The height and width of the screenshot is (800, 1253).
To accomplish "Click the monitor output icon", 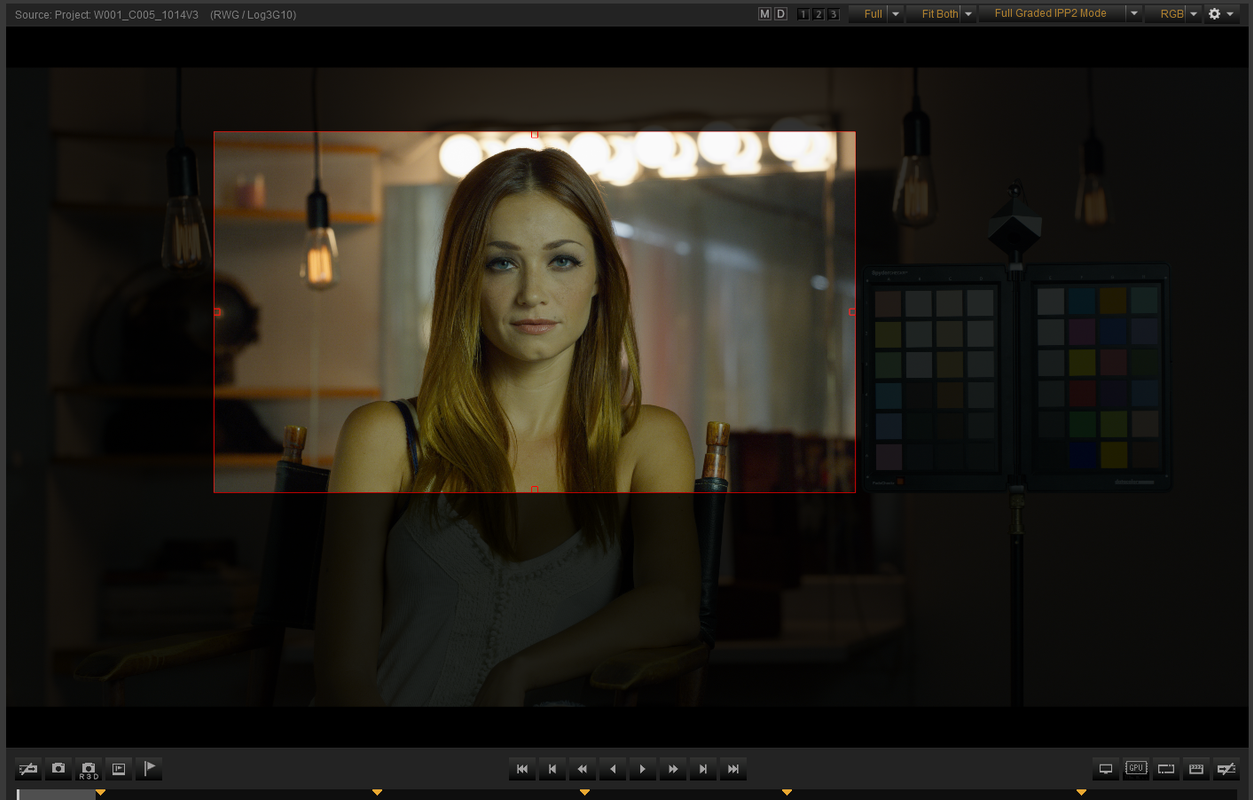I will 1106,769.
